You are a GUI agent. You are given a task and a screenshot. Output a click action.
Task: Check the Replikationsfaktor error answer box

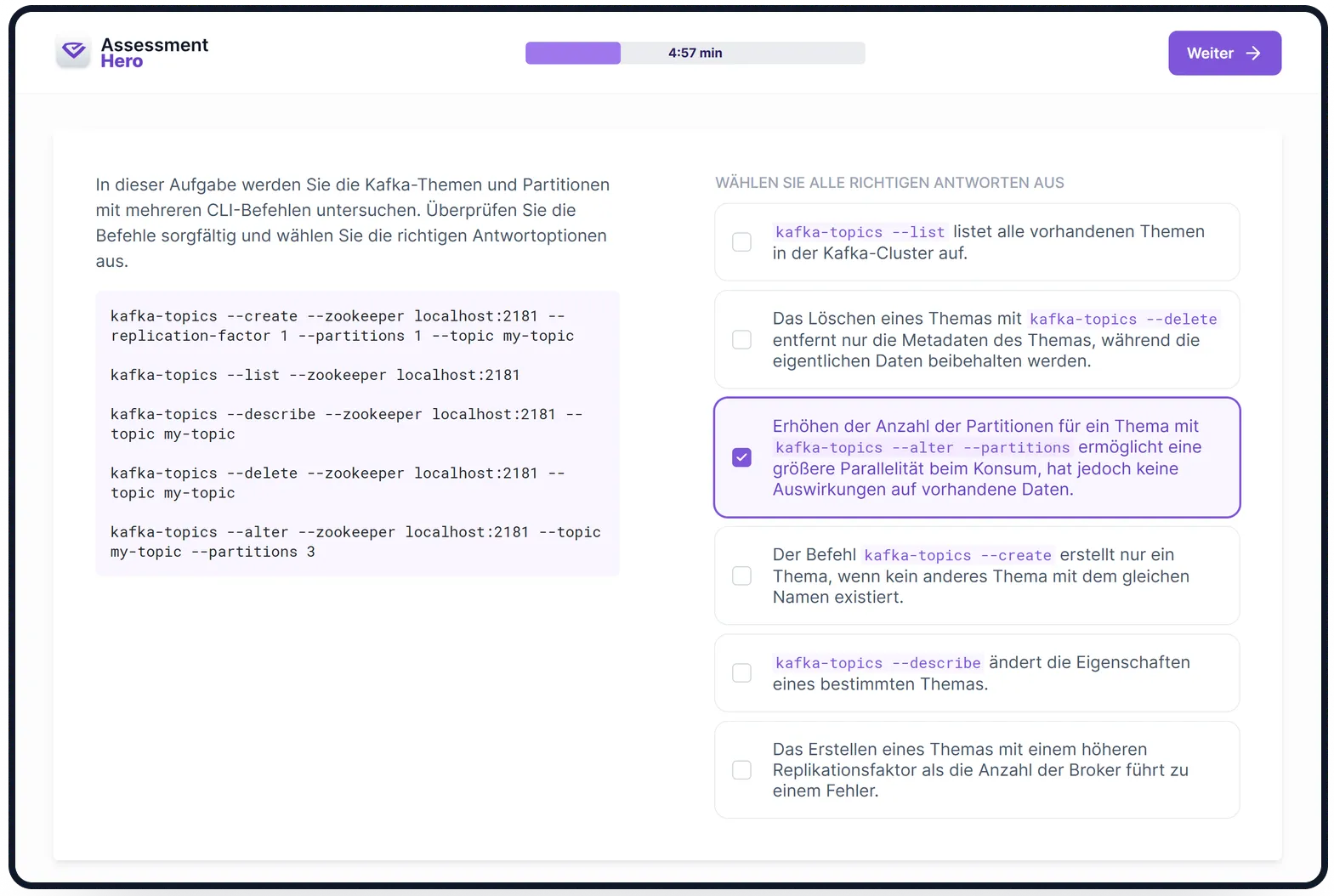pos(741,770)
